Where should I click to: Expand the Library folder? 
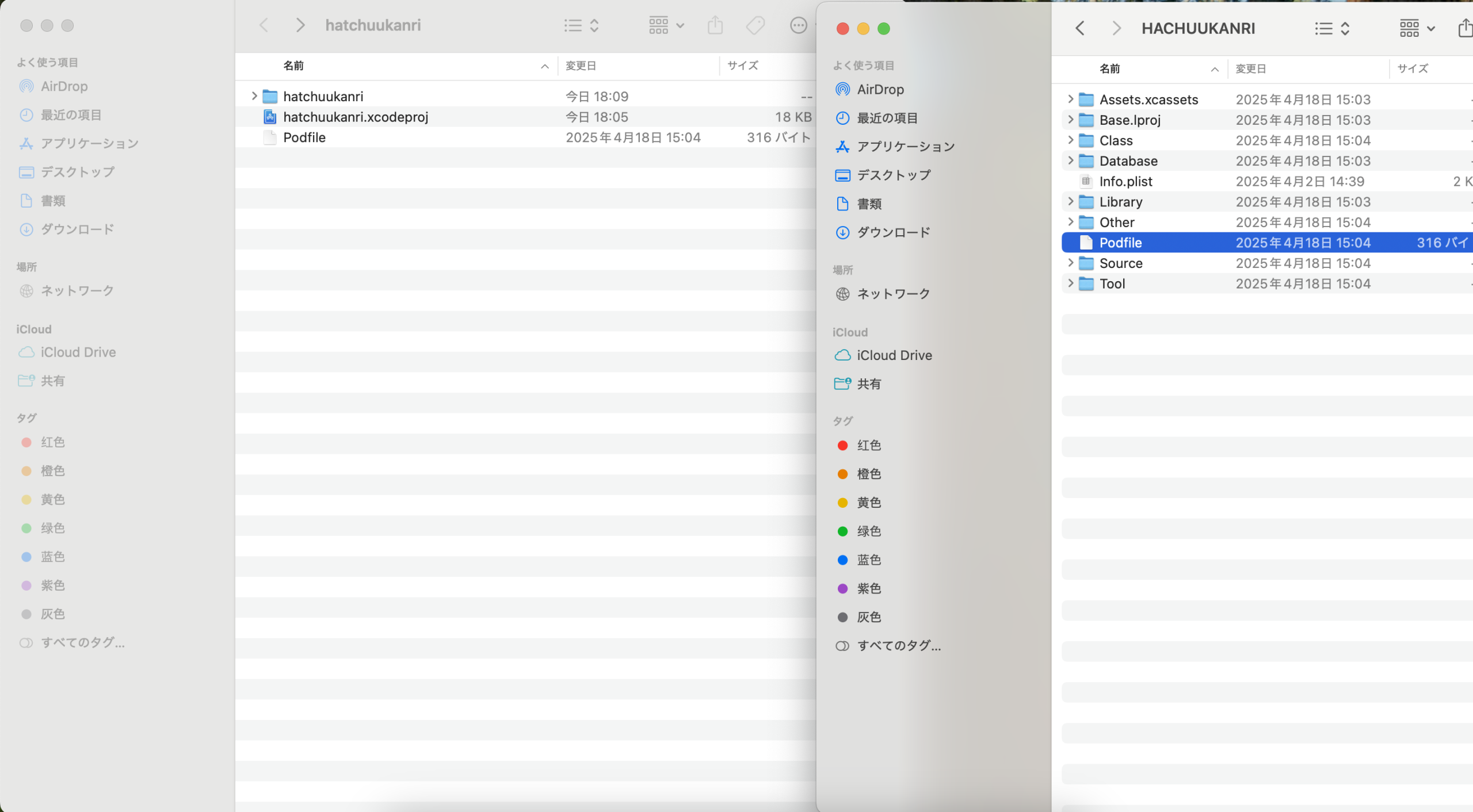coord(1070,201)
